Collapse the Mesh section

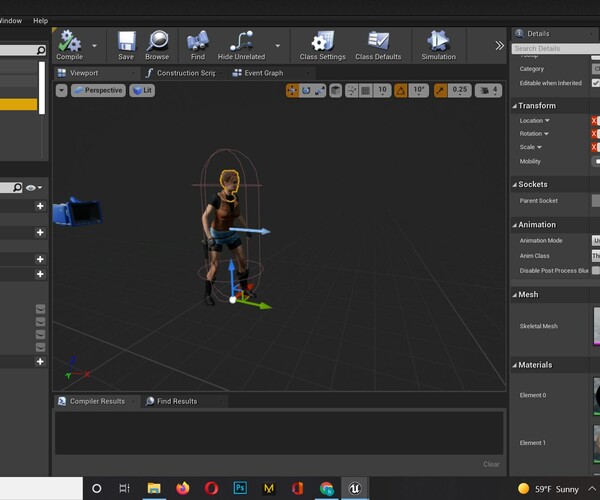tap(514, 295)
